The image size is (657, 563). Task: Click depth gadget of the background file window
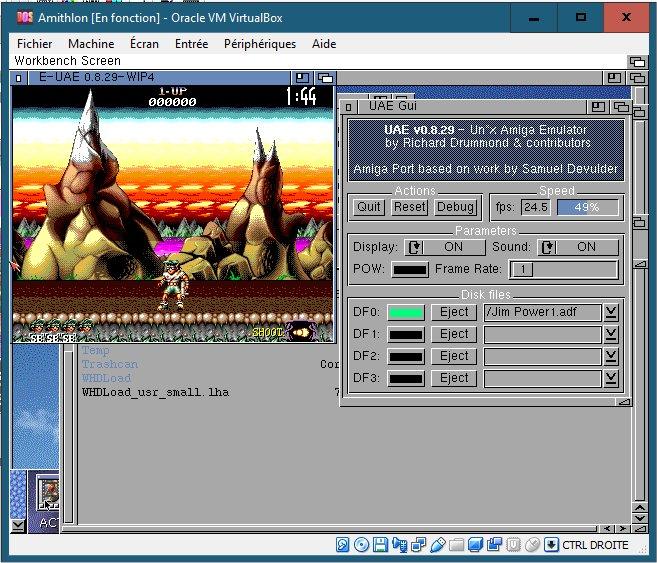pyautogui.click(x=637, y=78)
